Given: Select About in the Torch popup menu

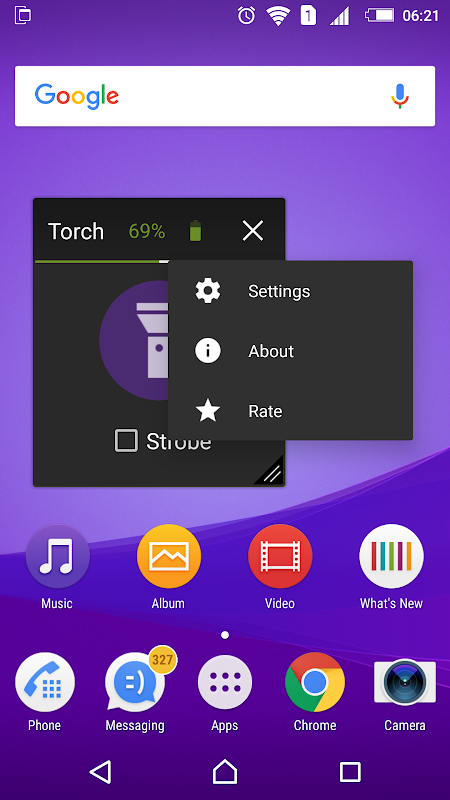Looking at the screenshot, I should 290,351.
